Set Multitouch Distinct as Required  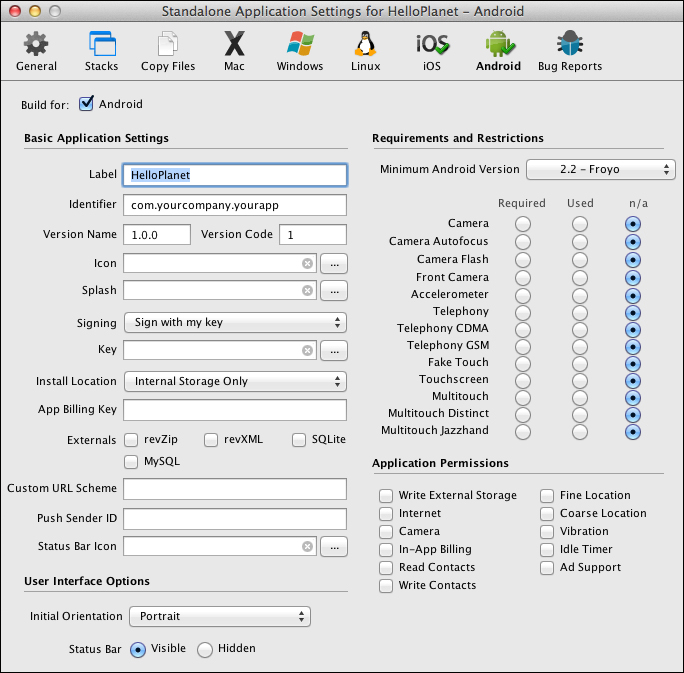coord(523,415)
